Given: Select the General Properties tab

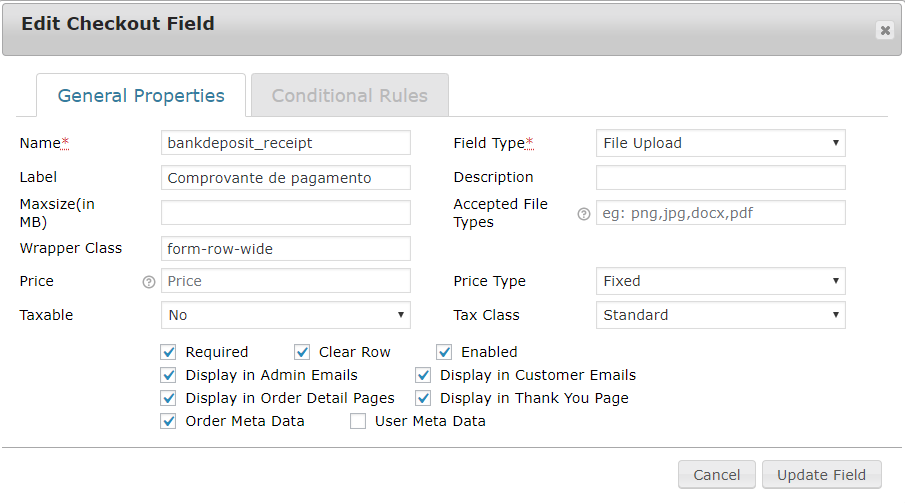Looking at the screenshot, I should pos(141,96).
